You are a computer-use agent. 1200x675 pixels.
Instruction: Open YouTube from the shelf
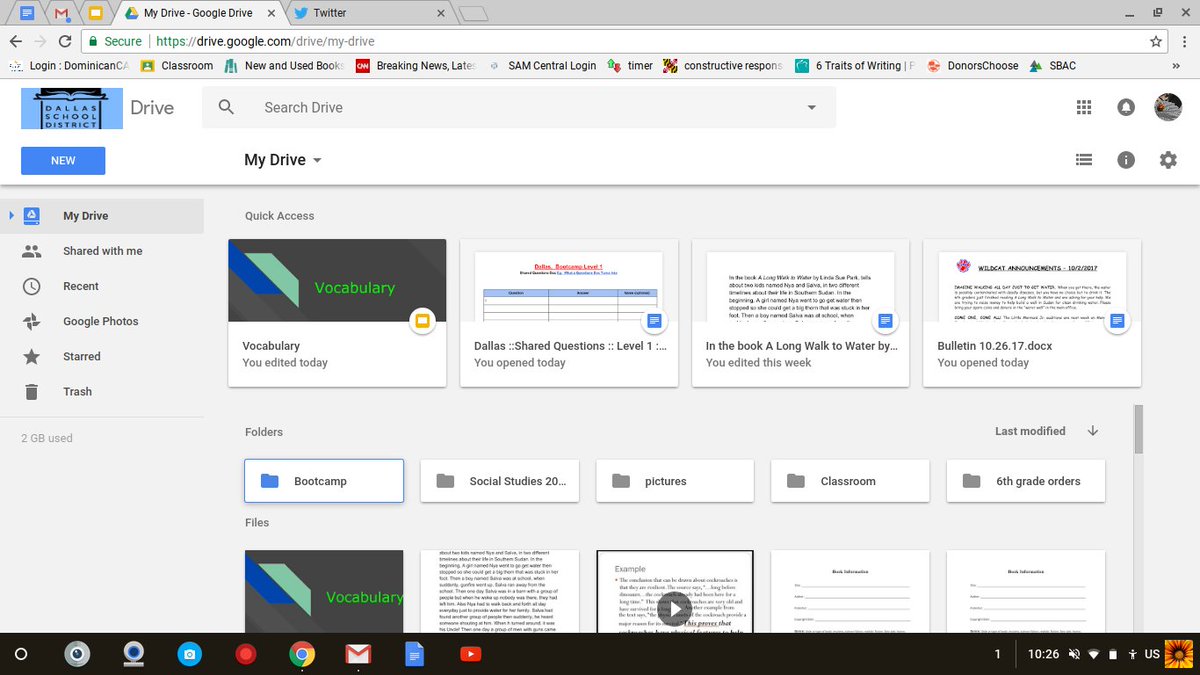pyautogui.click(x=470, y=654)
